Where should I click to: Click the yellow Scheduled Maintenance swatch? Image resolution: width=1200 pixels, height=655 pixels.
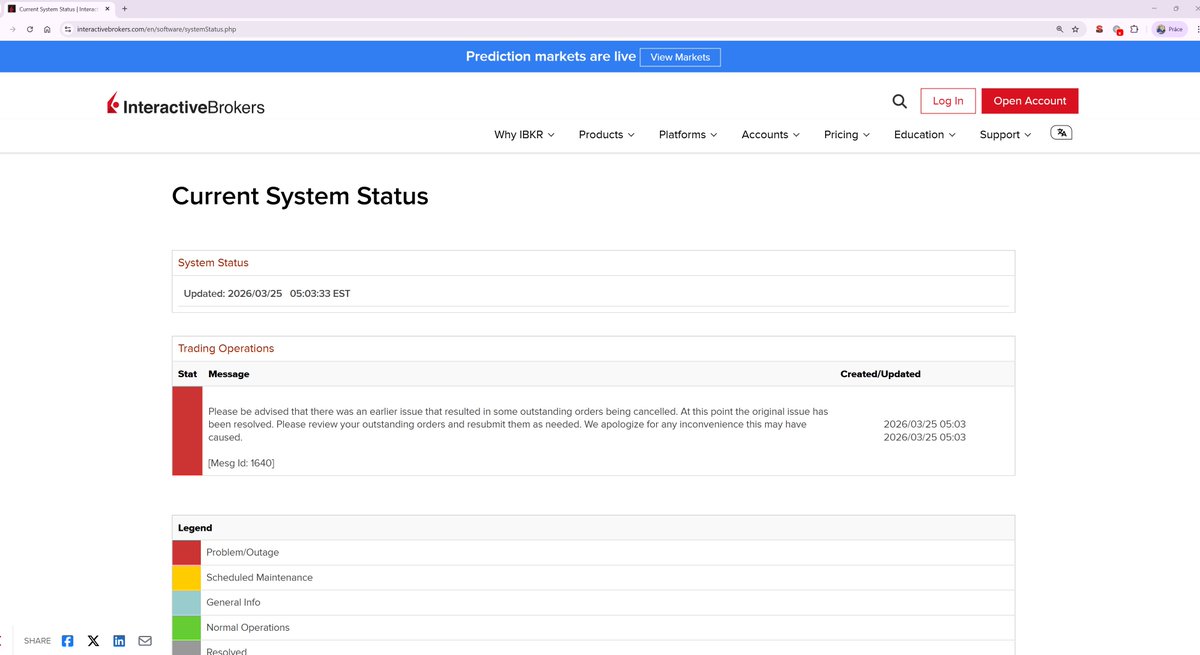coord(187,577)
